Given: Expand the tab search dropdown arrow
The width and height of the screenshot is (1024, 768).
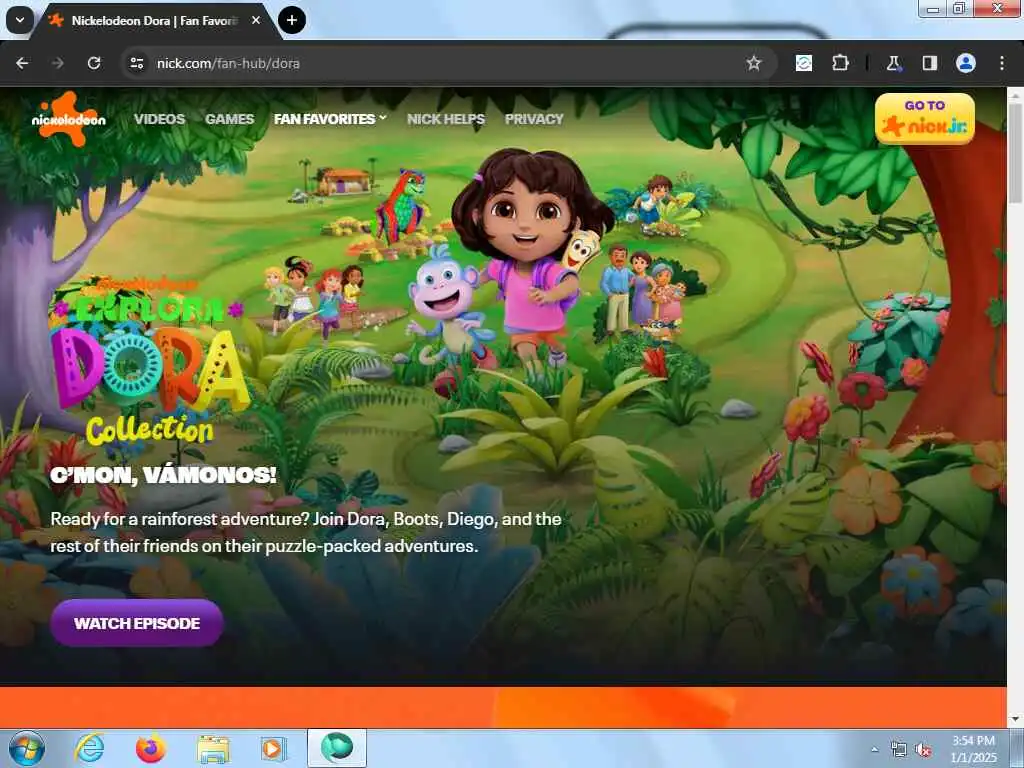Looking at the screenshot, I should 20,20.
